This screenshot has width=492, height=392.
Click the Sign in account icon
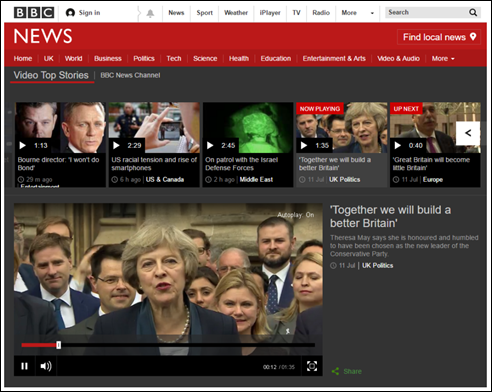[x=70, y=13]
